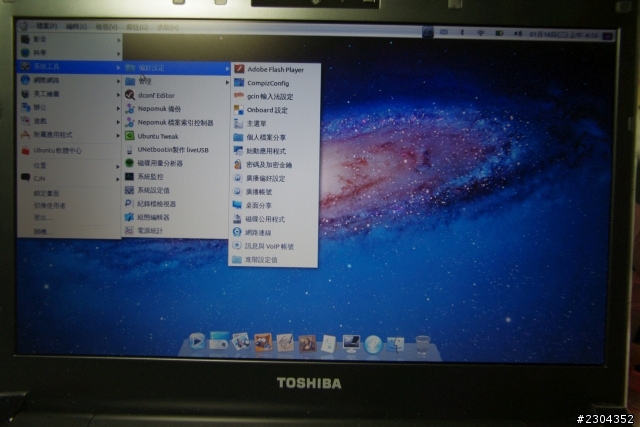Open 個人檔案分享 entry

(x=275, y=137)
